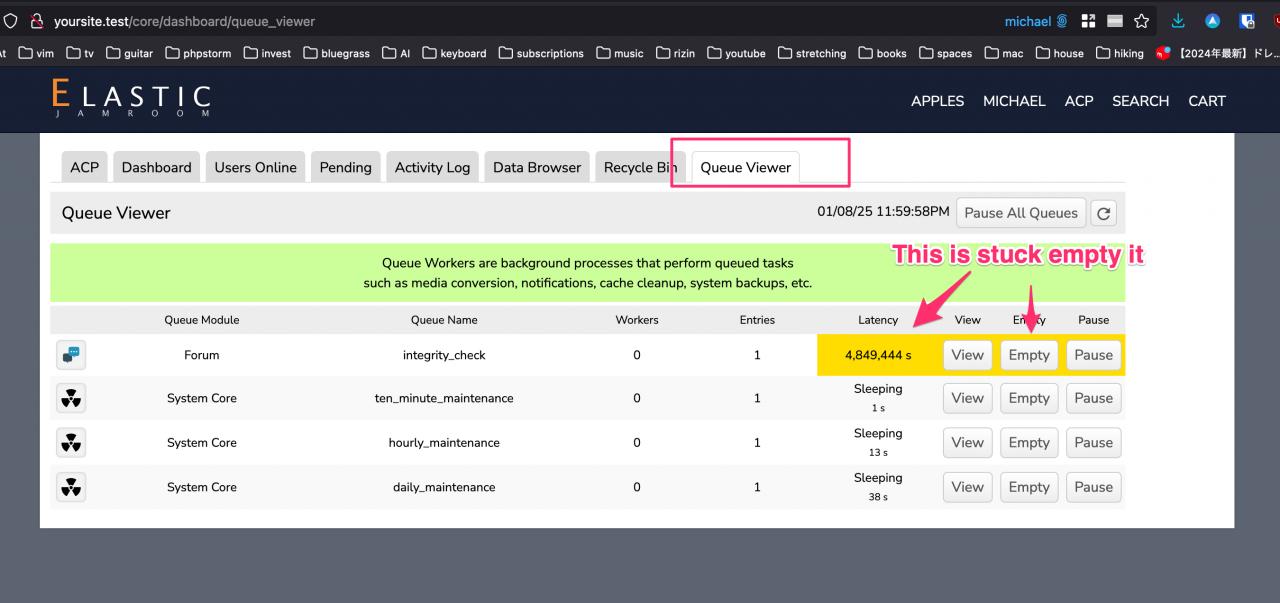The image size is (1280, 603).
Task: Click the Forum module icon for integrity_check
Action: [71, 354]
